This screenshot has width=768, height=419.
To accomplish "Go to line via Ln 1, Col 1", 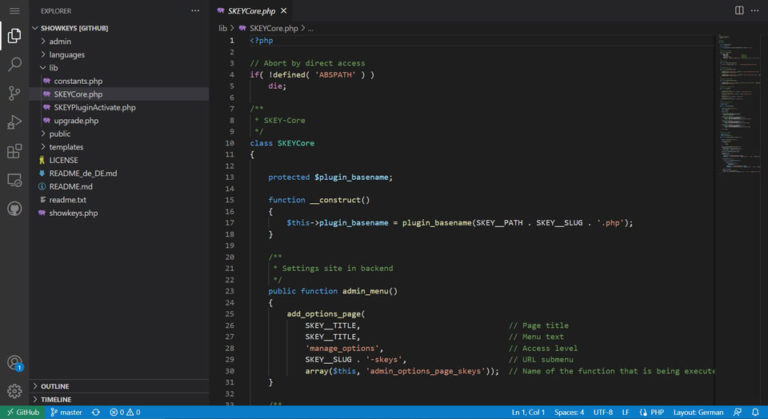I will tap(528, 412).
